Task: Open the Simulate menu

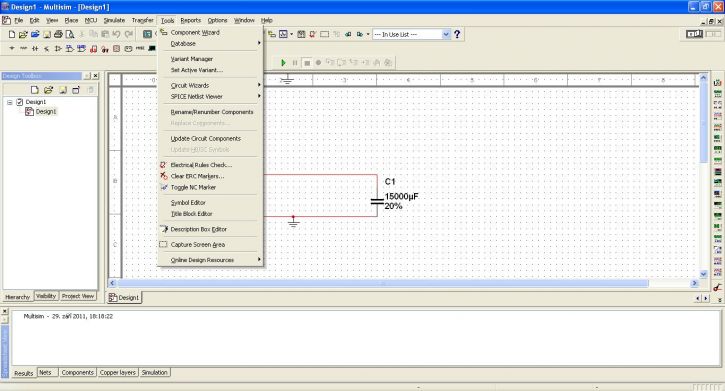Action: [114, 20]
